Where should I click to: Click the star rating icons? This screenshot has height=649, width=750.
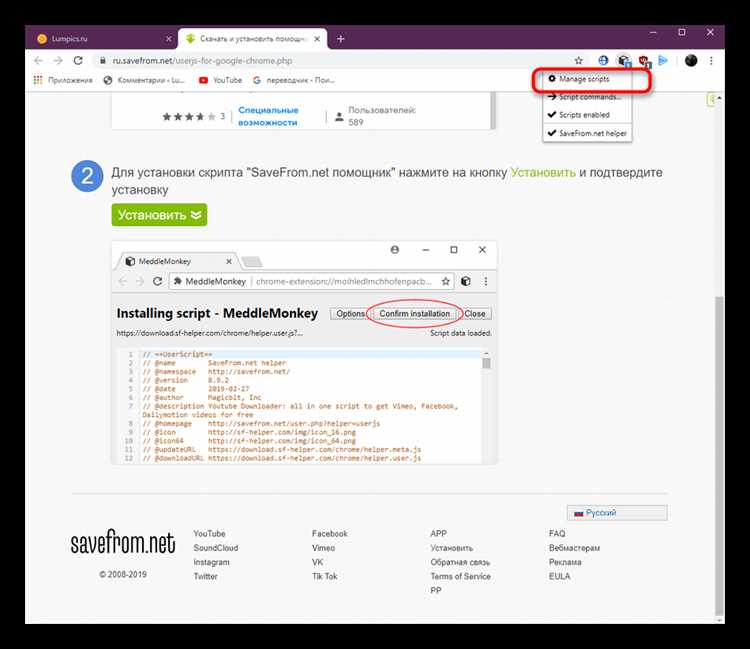(x=189, y=117)
